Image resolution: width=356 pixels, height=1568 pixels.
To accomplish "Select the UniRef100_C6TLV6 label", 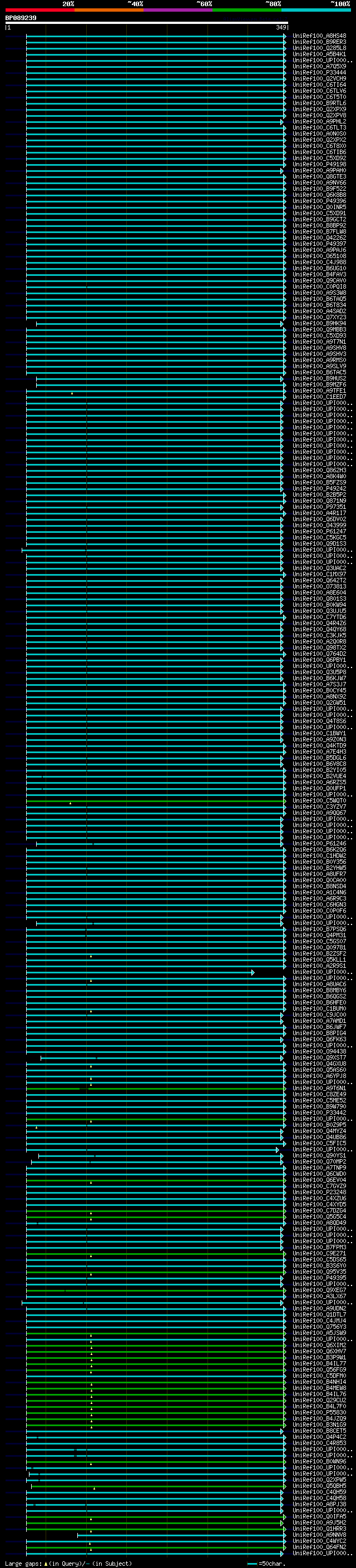I will [319, 91].
